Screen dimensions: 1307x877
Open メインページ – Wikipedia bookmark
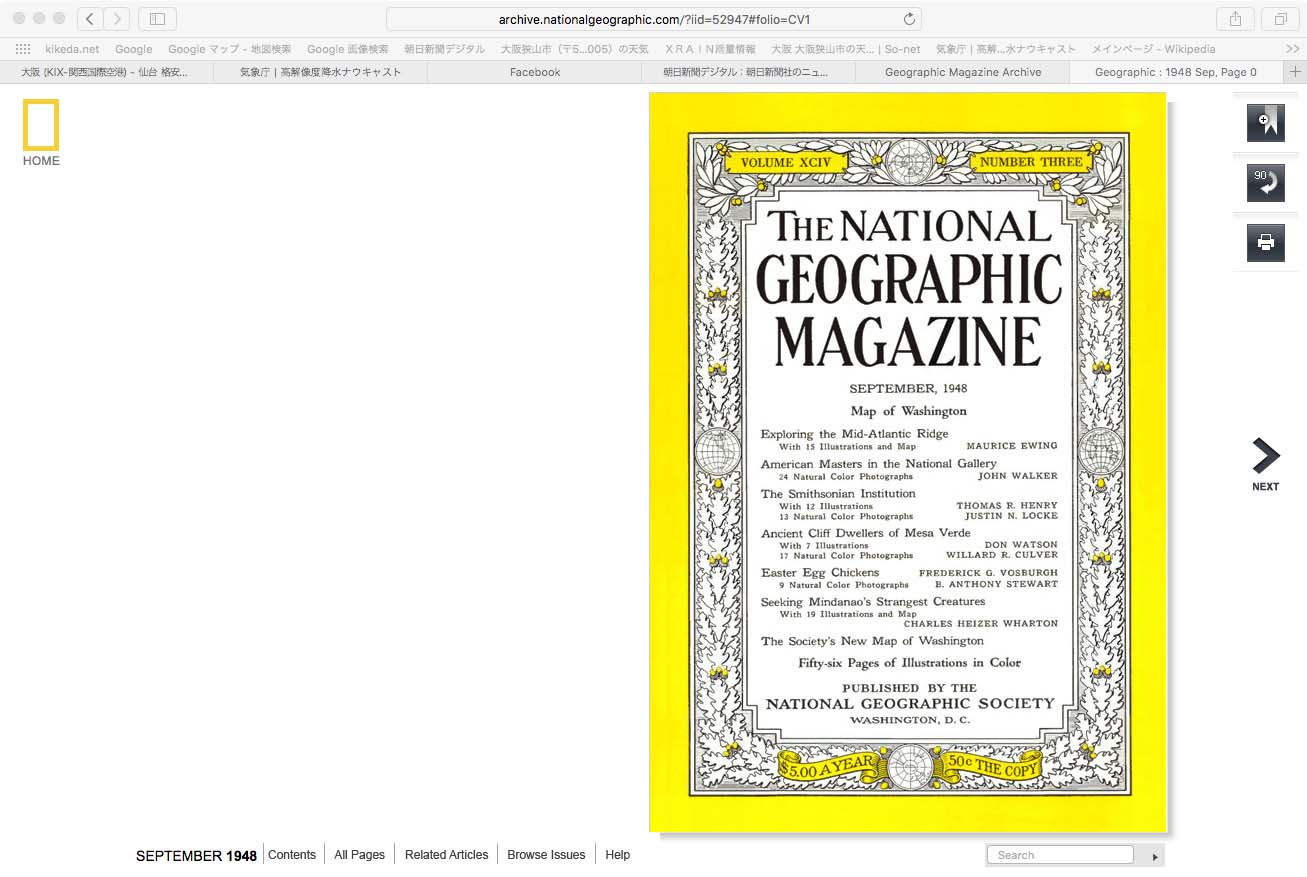[x=1154, y=49]
